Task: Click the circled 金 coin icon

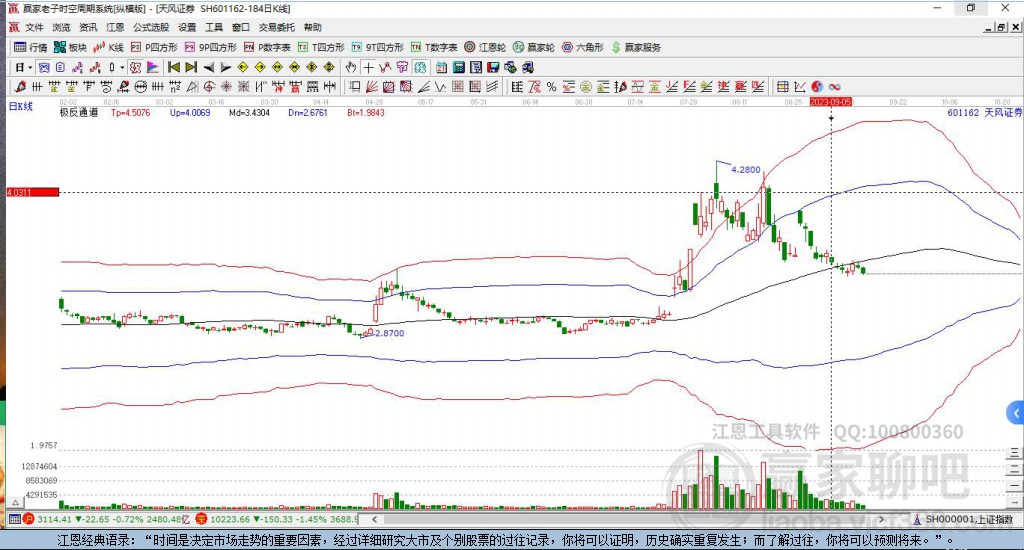Action: tap(586, 86)
